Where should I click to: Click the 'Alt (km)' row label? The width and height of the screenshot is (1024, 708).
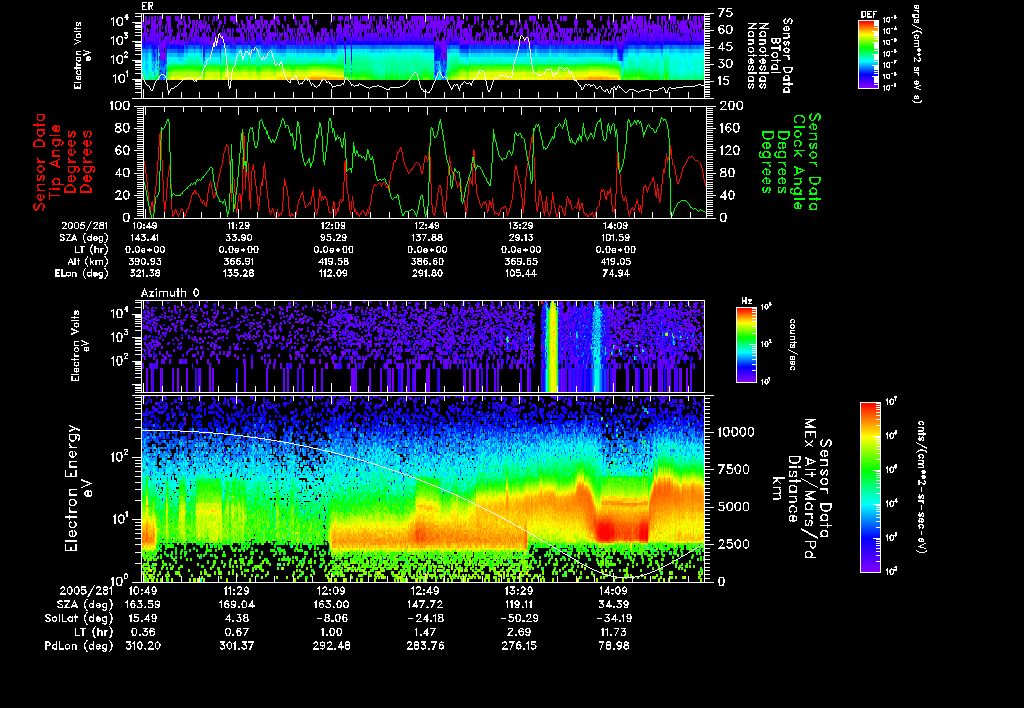[89, 261]
